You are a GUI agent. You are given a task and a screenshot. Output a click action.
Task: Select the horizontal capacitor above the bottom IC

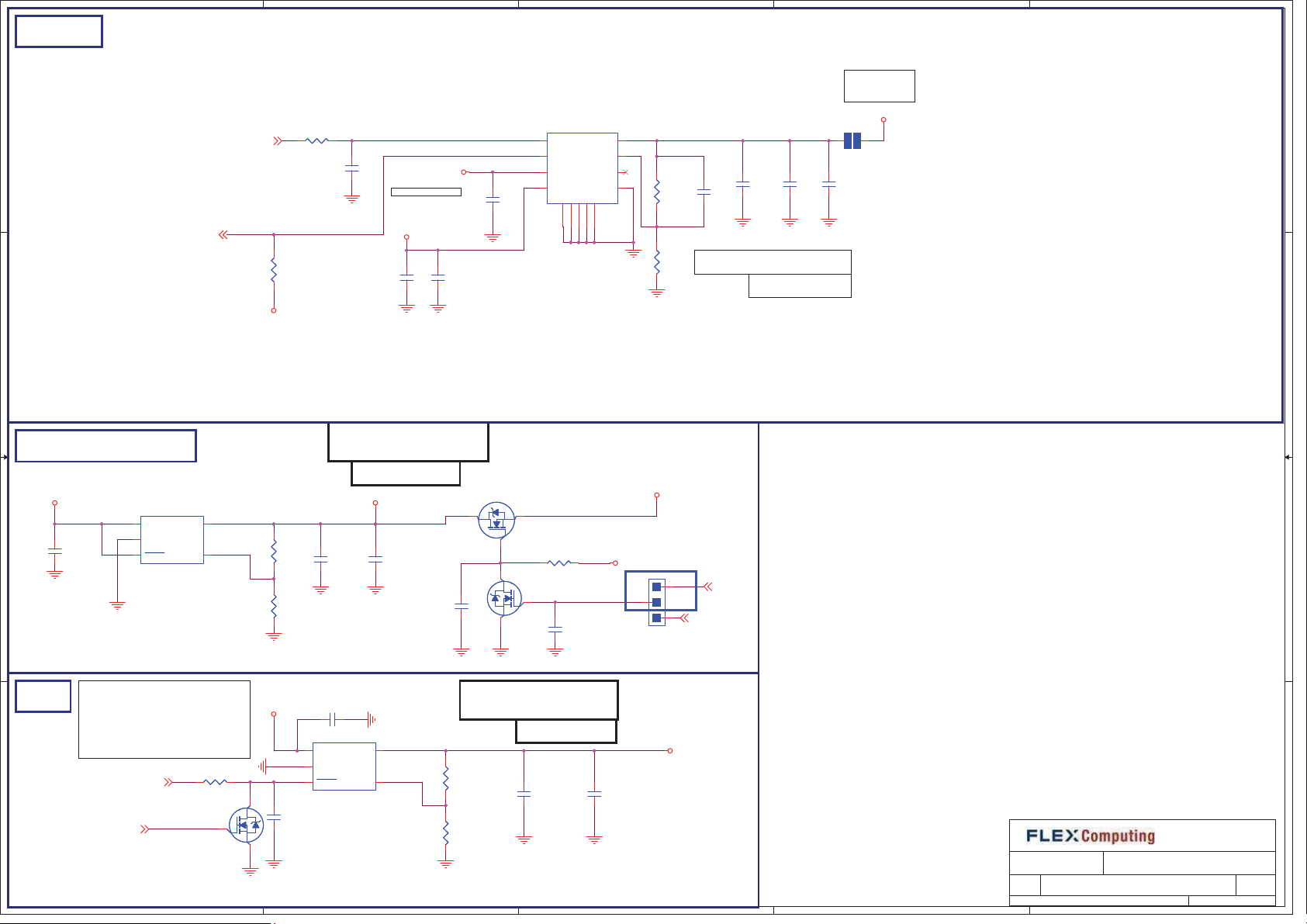point(333,719)
